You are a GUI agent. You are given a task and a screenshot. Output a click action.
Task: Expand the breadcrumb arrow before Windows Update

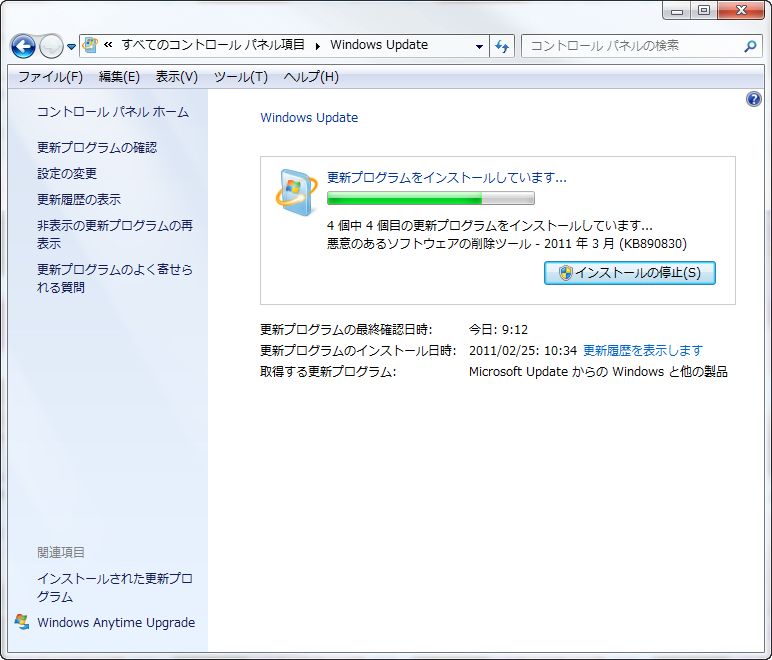(318, 45)
